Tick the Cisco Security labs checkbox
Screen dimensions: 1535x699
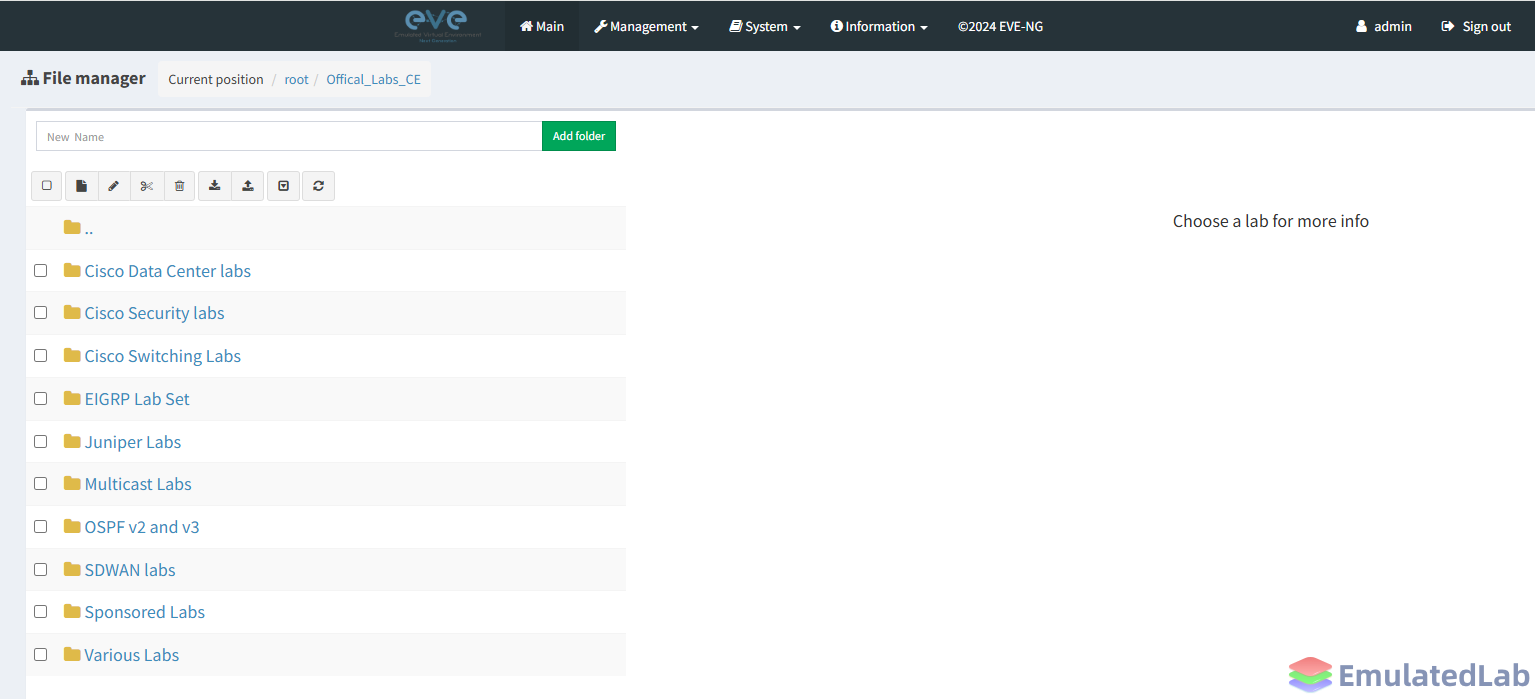click(x=41, y=312)
